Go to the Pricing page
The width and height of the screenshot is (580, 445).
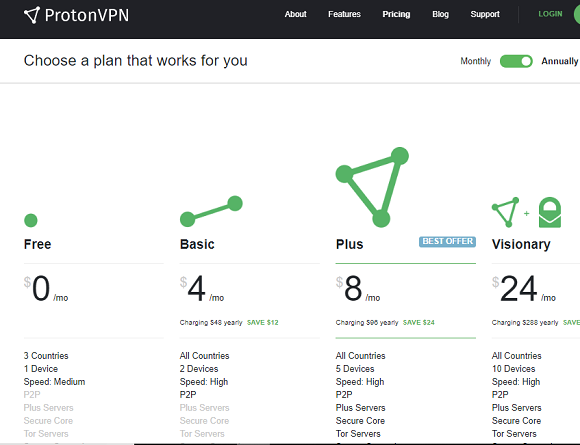click(x=396, y=14)
